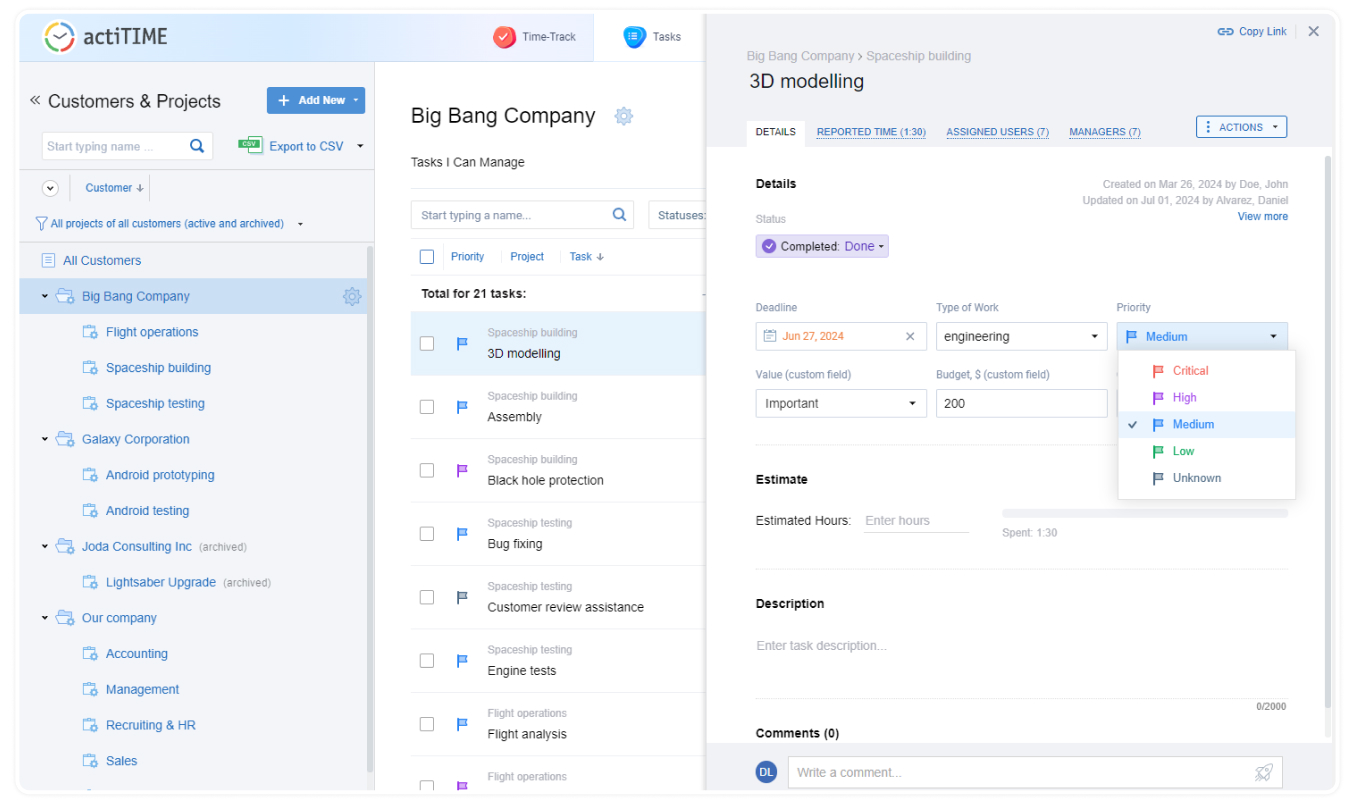Click the search magnifier in customer name field
This screenshot has width=1355, height=804.
pyautogui.click(x=197, y=146)
